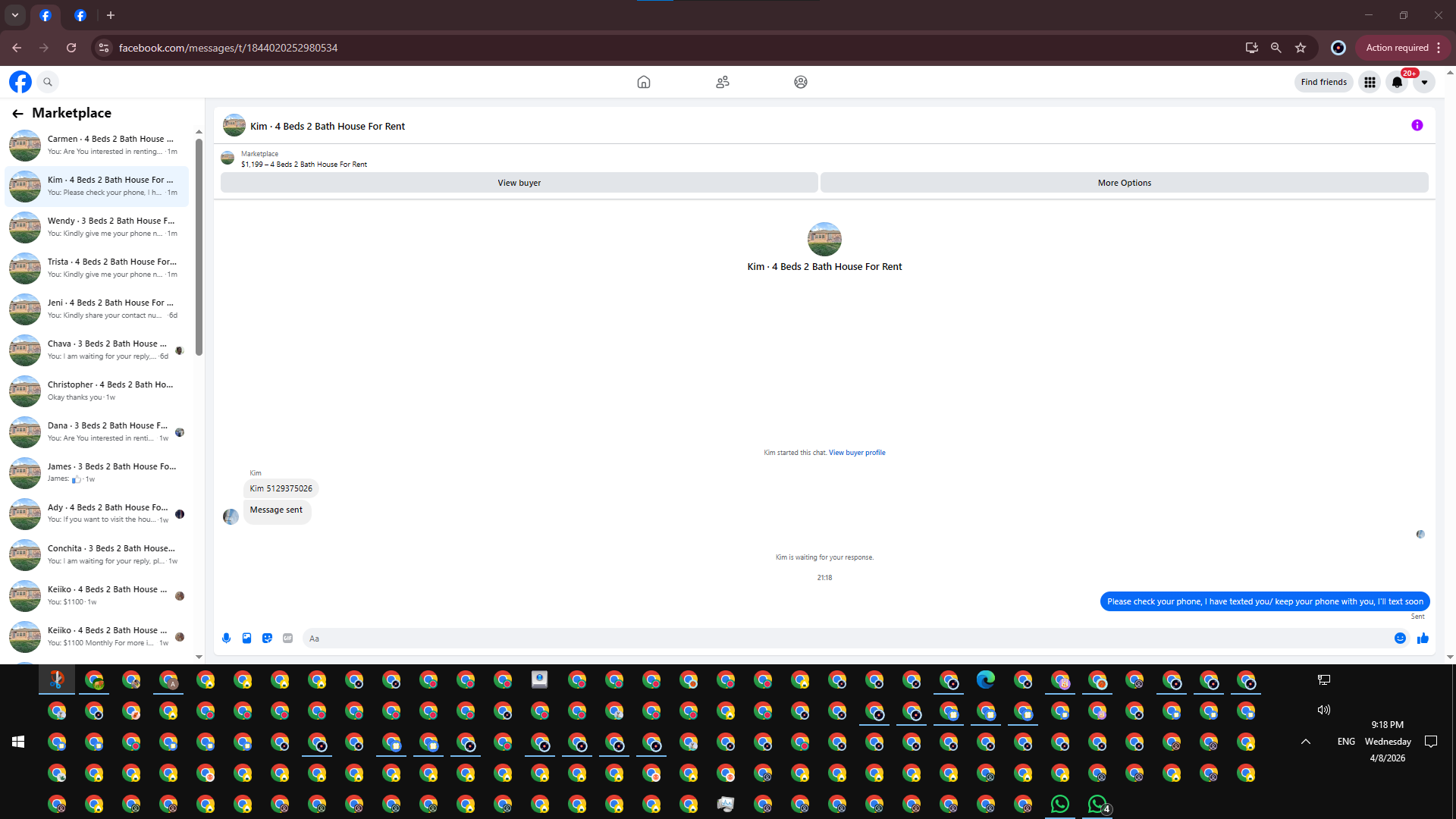Open the GIF picker icon
Viewport: 1456px width, 819px height.
tap(287, 639)
